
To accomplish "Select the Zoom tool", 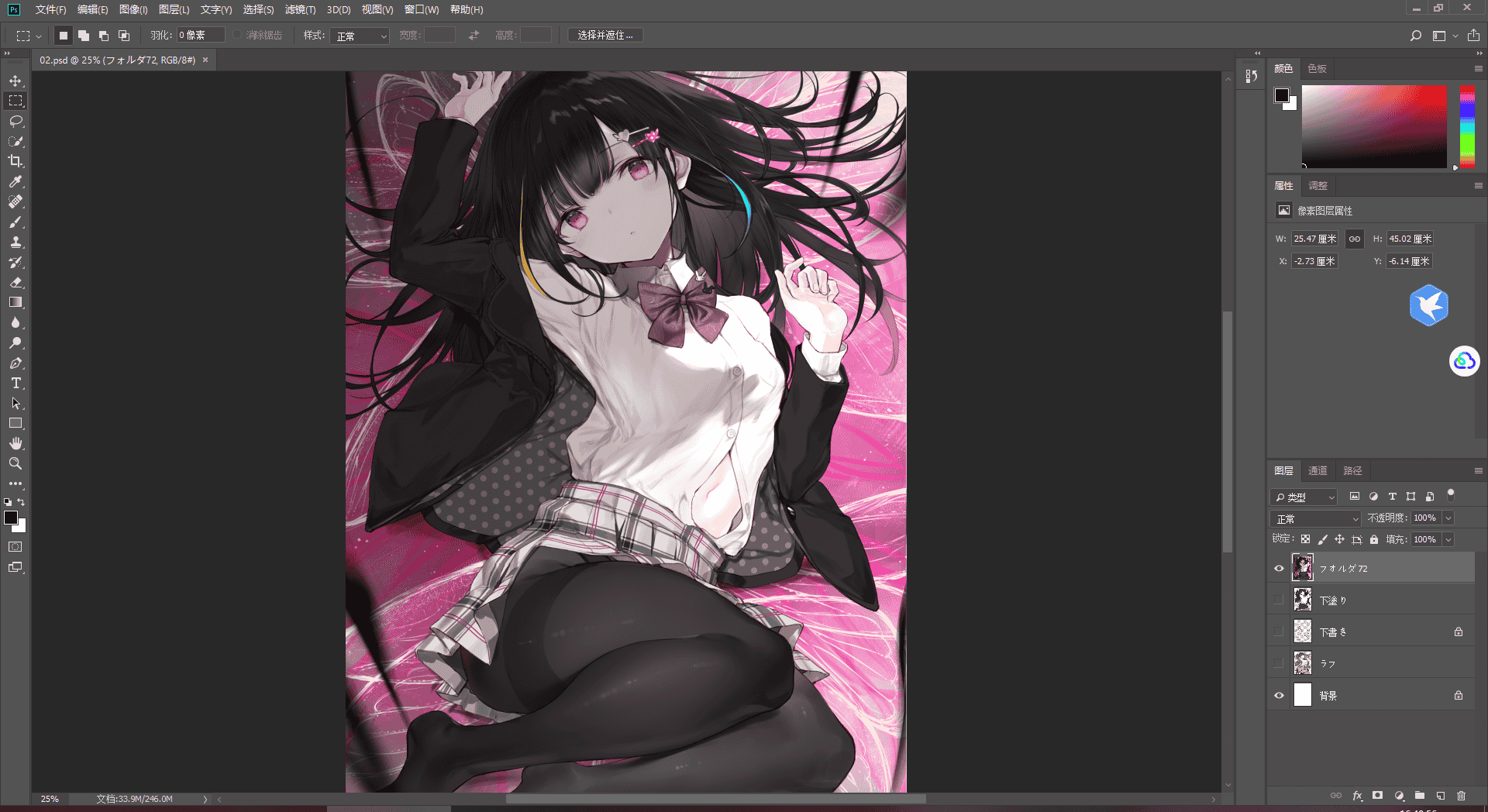I will [x=15, y=463].
